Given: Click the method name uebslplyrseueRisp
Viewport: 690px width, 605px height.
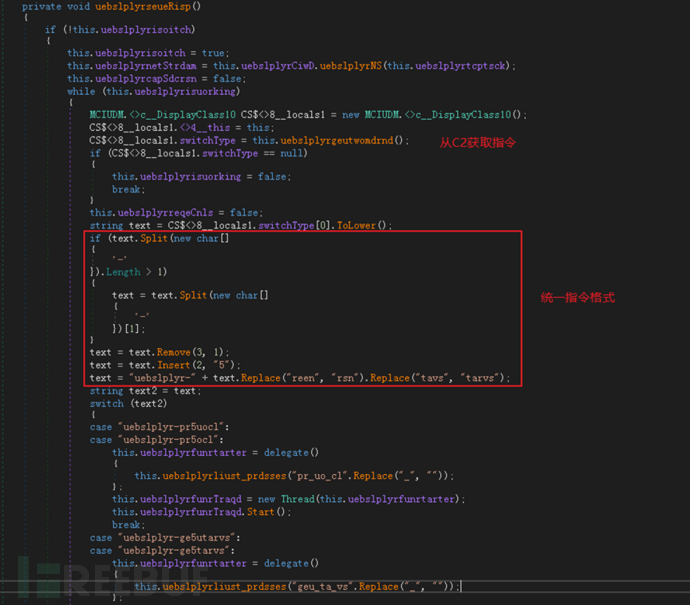Looking at the screenshot, I should 143,7.
